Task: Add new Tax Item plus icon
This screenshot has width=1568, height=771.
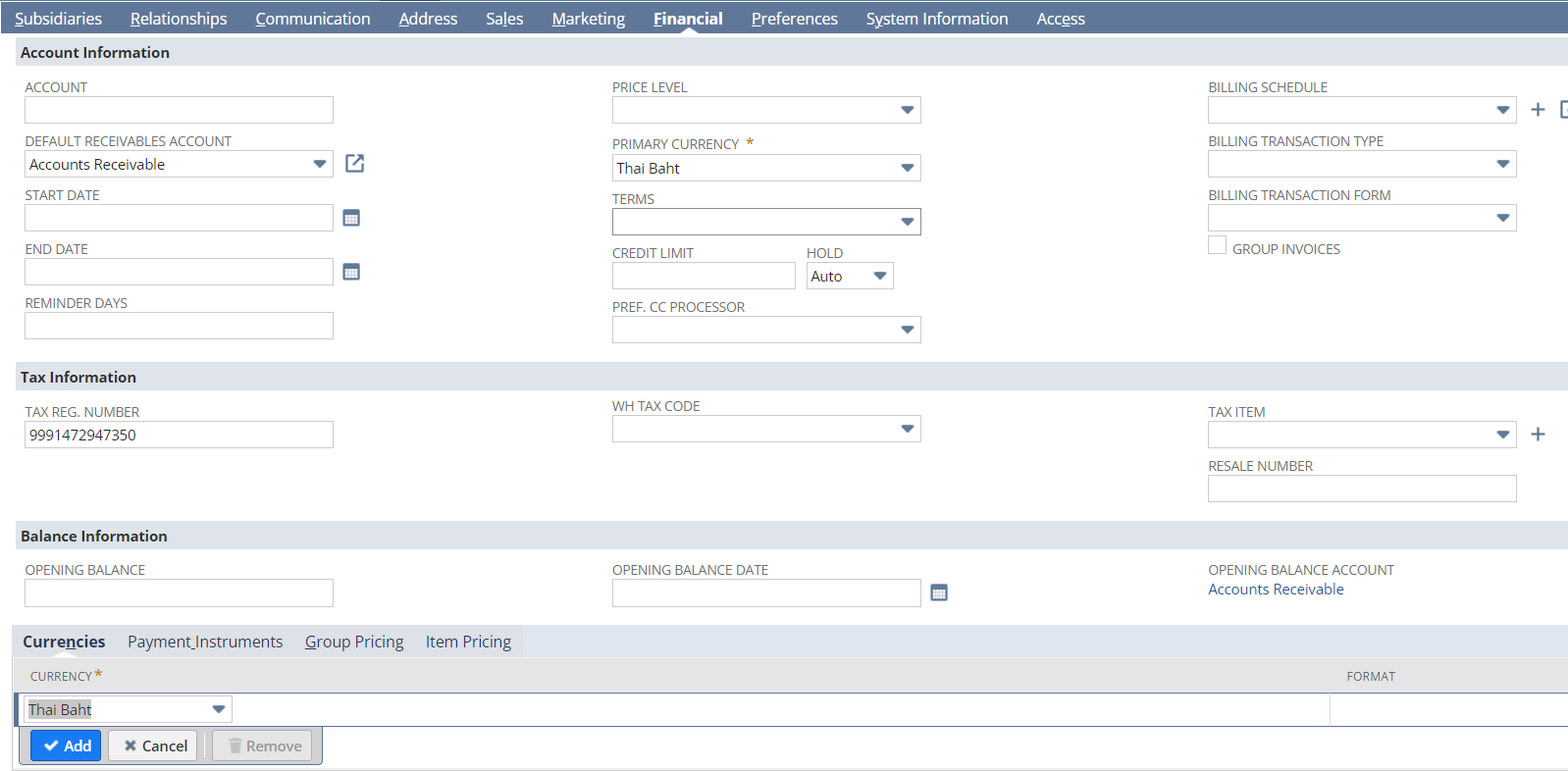Action: (1538, 435)
